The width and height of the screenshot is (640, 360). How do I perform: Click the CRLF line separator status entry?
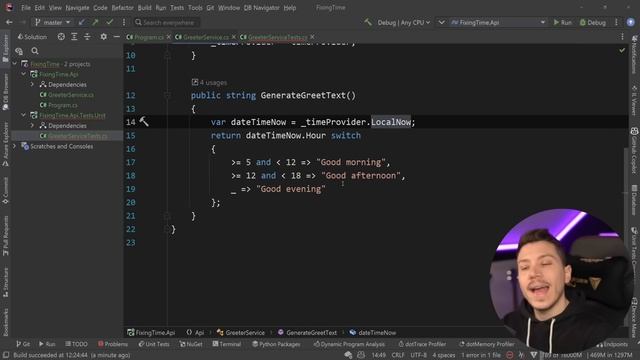(398, 355)
